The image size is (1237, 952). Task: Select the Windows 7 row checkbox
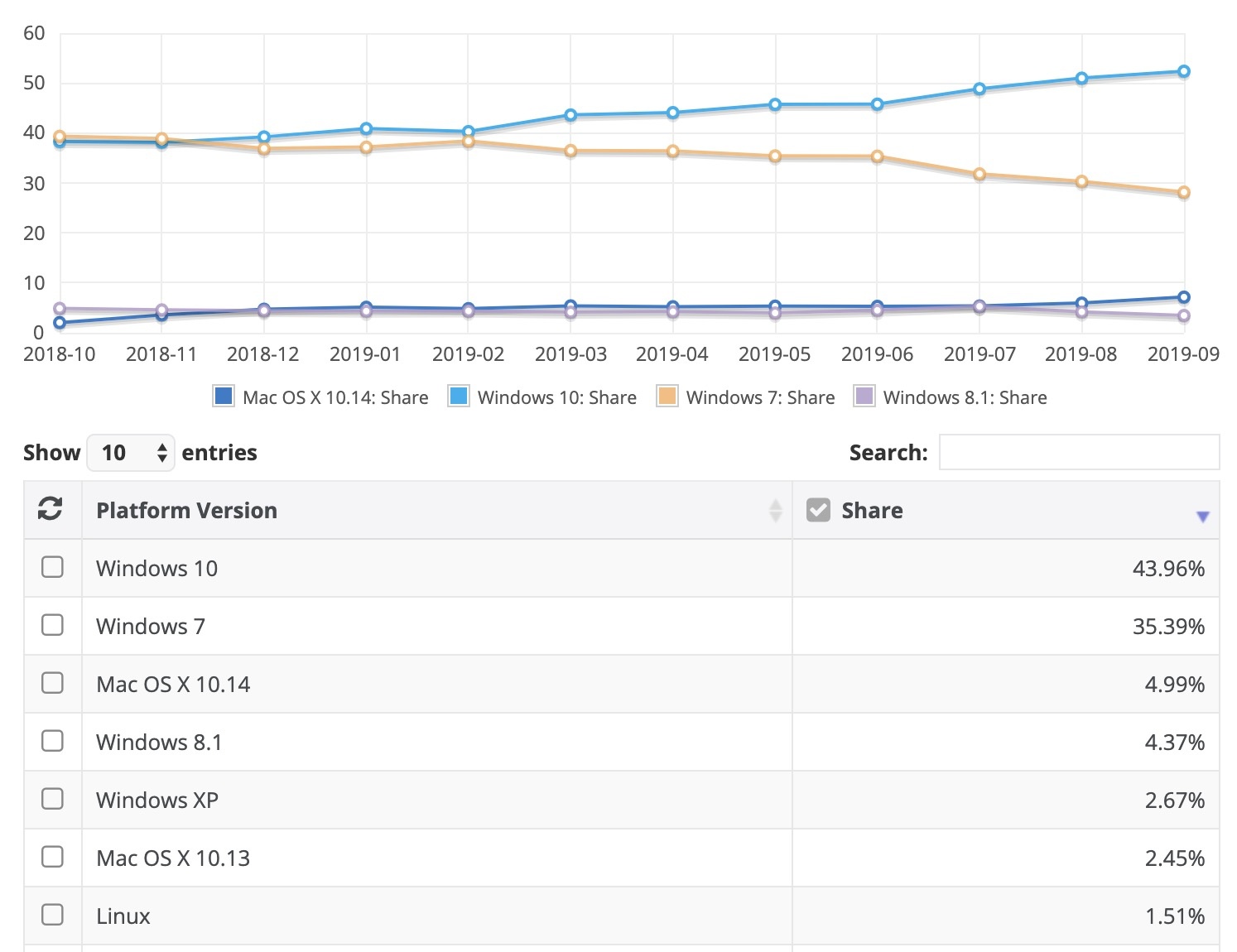click(52, 625)
